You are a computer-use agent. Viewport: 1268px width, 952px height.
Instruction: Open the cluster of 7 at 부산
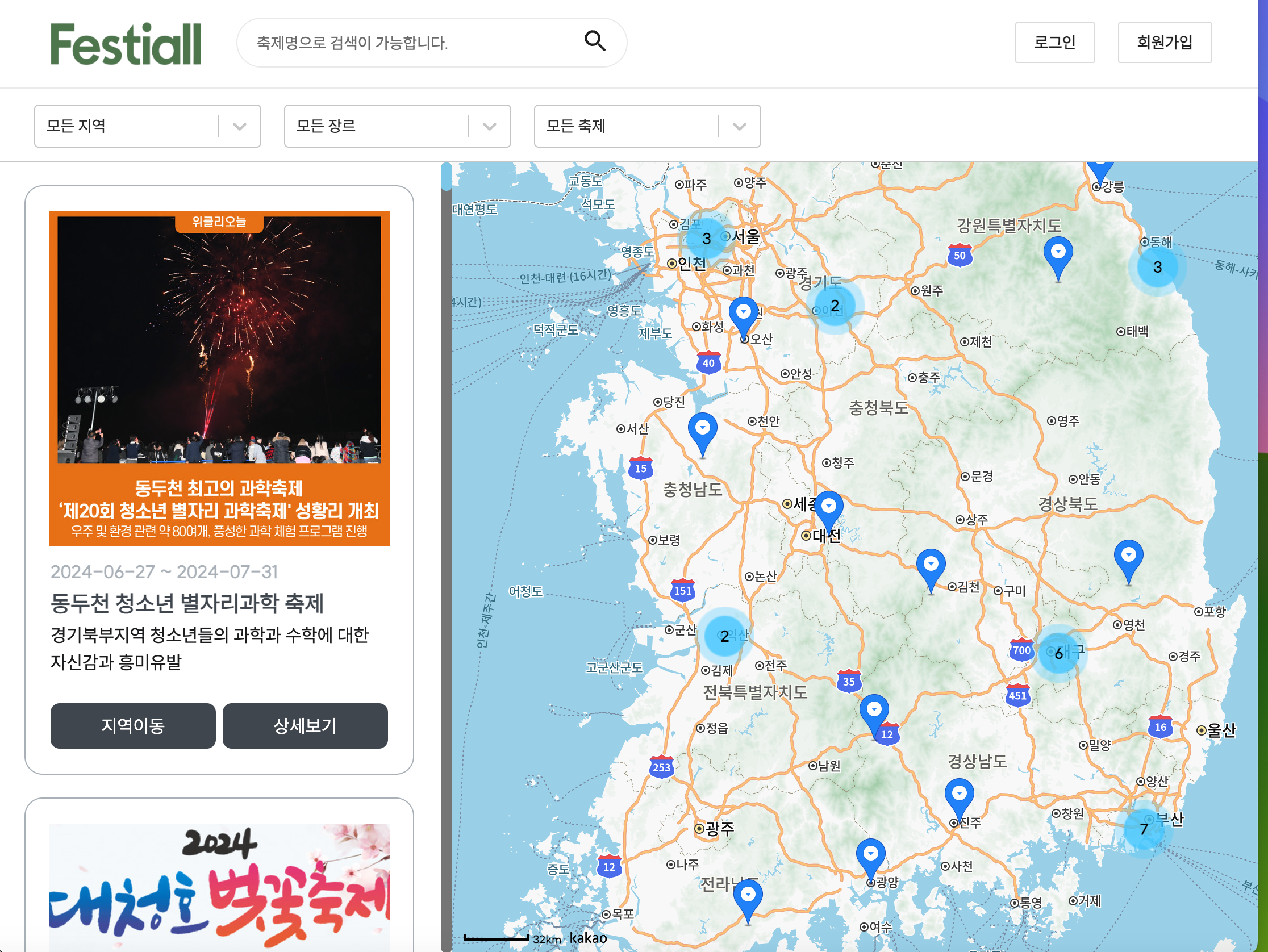tap(1144, 829)
